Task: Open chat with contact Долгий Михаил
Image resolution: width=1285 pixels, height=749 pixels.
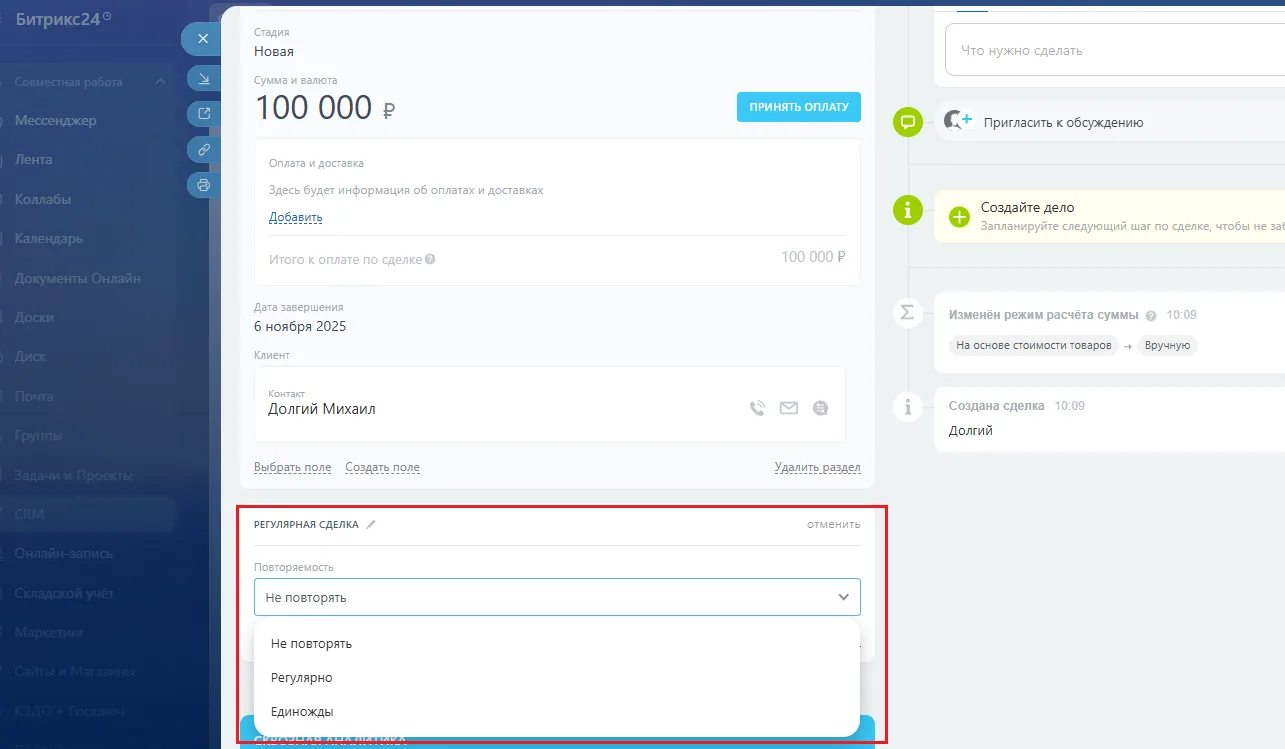Action: pyautogui.click(x=821, y=408)
